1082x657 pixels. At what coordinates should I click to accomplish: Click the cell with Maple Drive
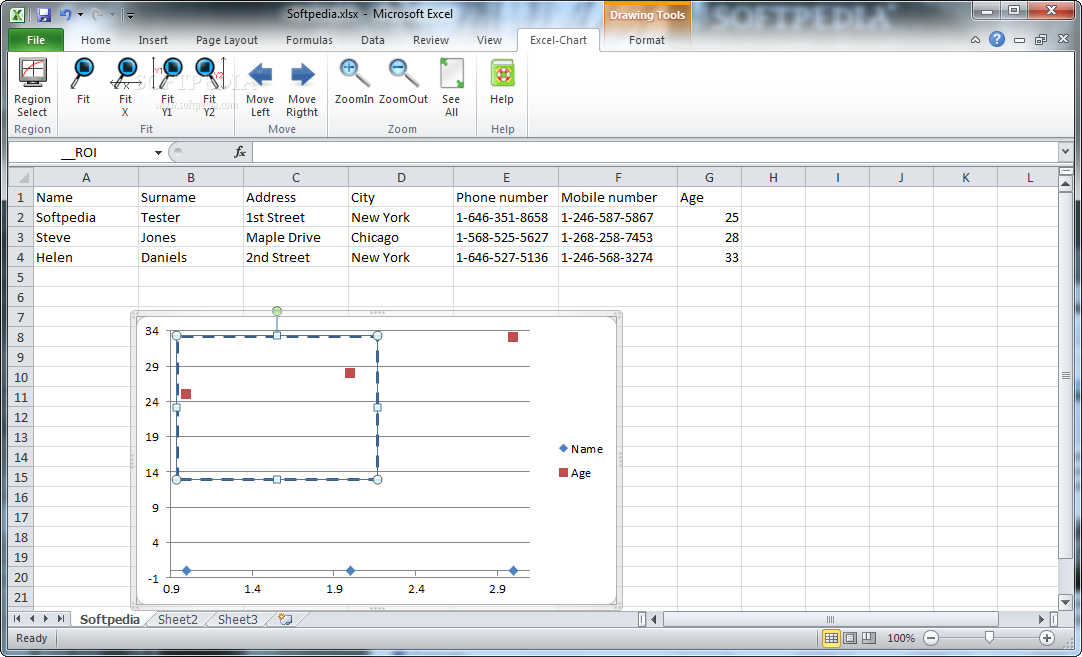(296, 237)
